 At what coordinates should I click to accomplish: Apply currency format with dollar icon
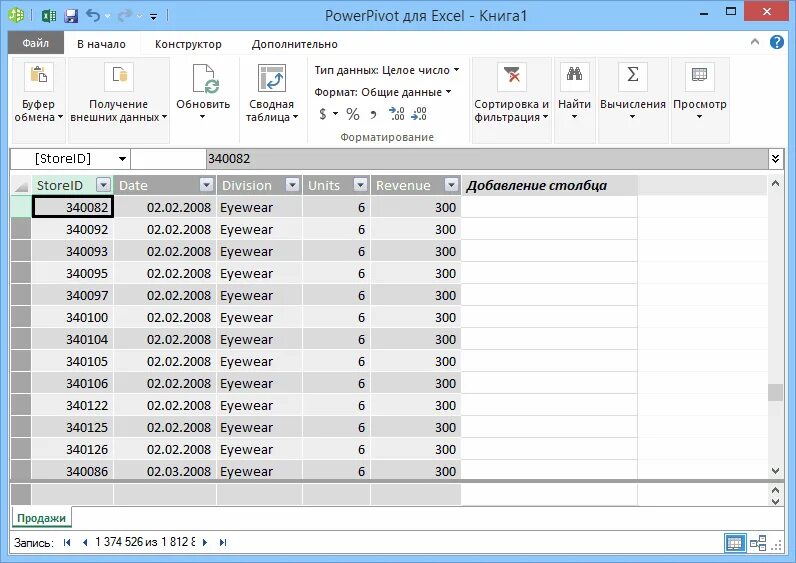(322, 114)
